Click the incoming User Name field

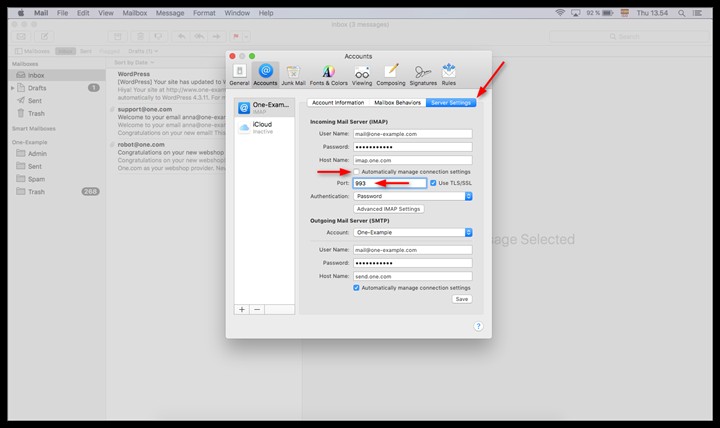(412, 134)
